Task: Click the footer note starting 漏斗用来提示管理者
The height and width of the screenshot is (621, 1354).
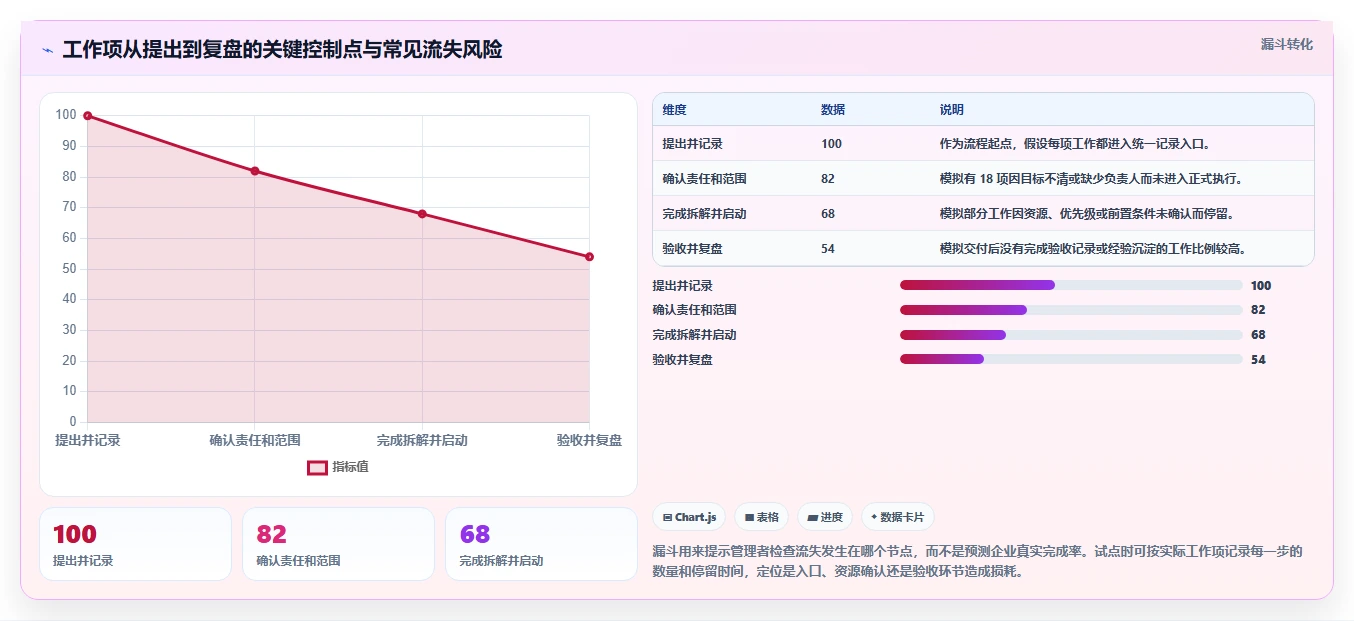Action: click(978, 562)
